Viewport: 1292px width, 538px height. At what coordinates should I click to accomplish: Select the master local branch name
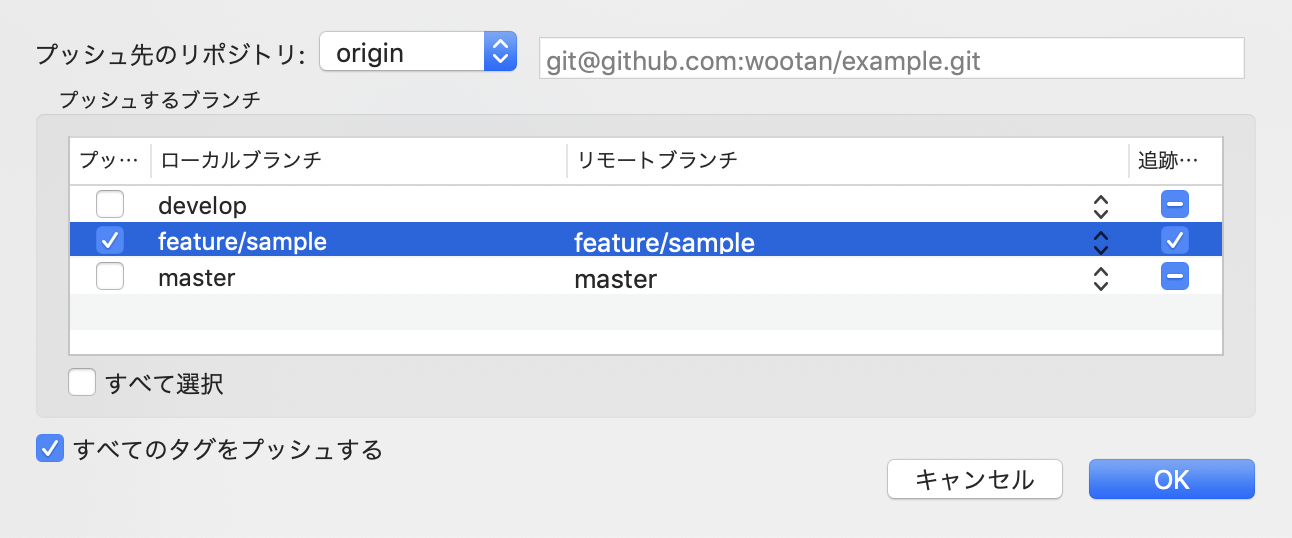pyautogui.click(x=197, y=277)
